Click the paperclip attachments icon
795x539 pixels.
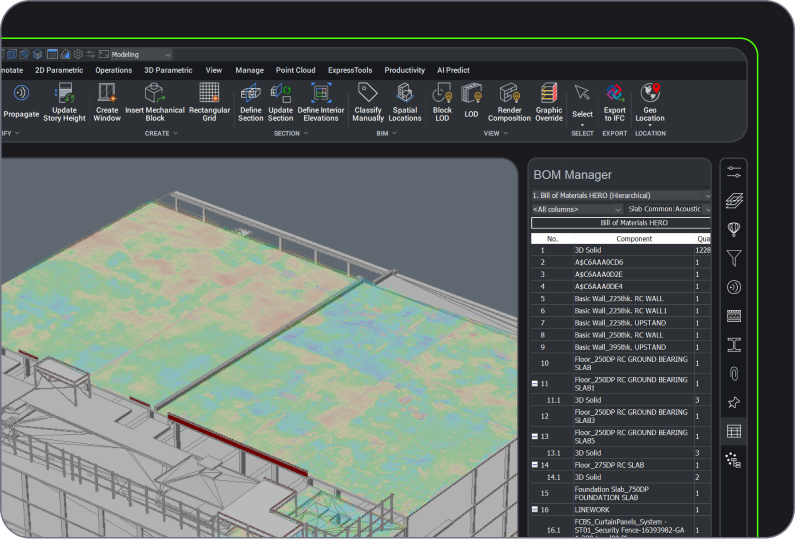(x=734, y=374)
